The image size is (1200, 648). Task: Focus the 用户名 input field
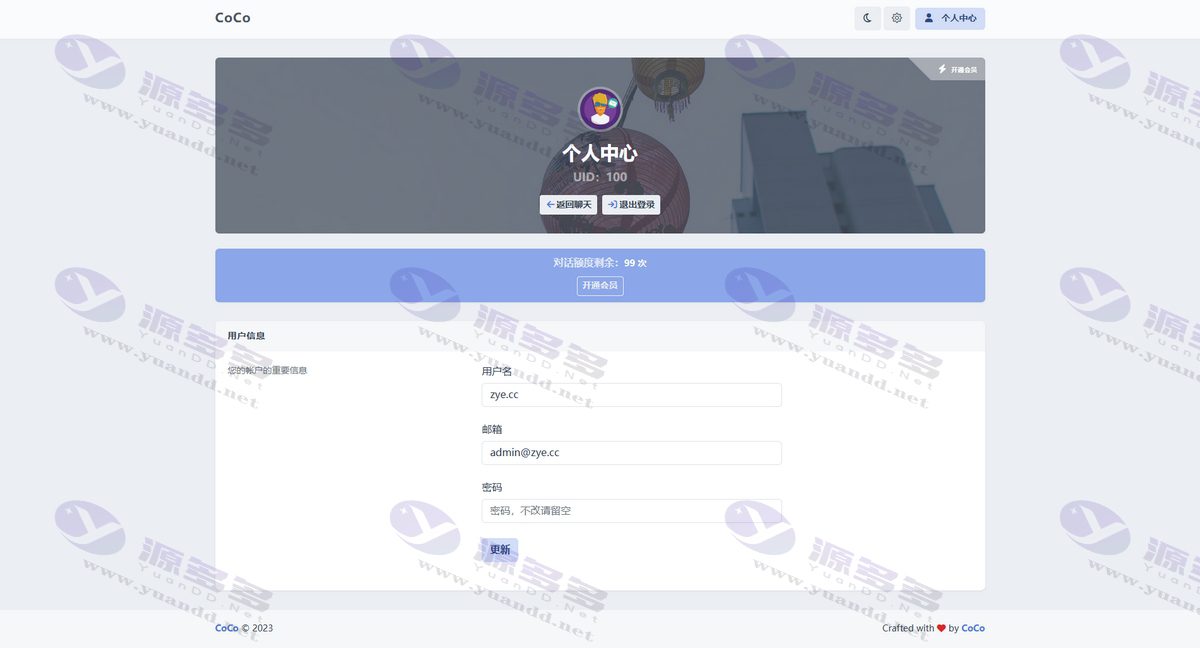pos(631,395)
